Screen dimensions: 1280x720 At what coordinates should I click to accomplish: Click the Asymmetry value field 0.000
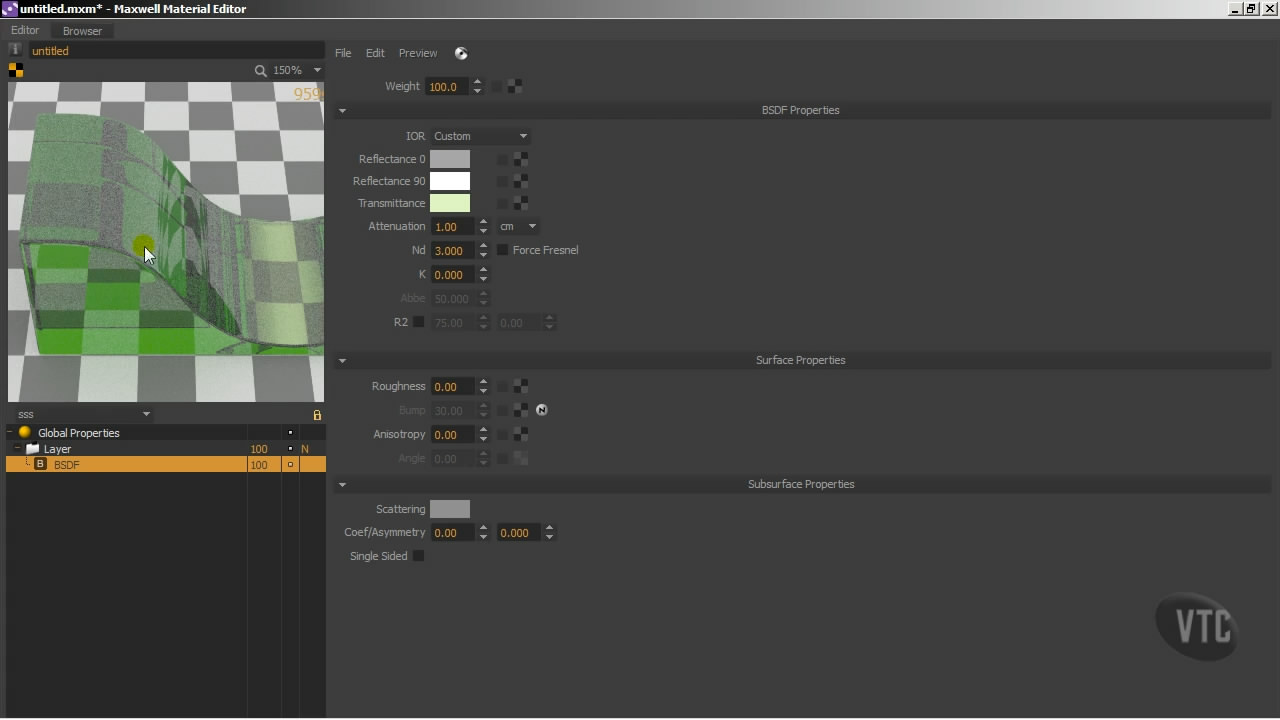(x=520, y=533)
